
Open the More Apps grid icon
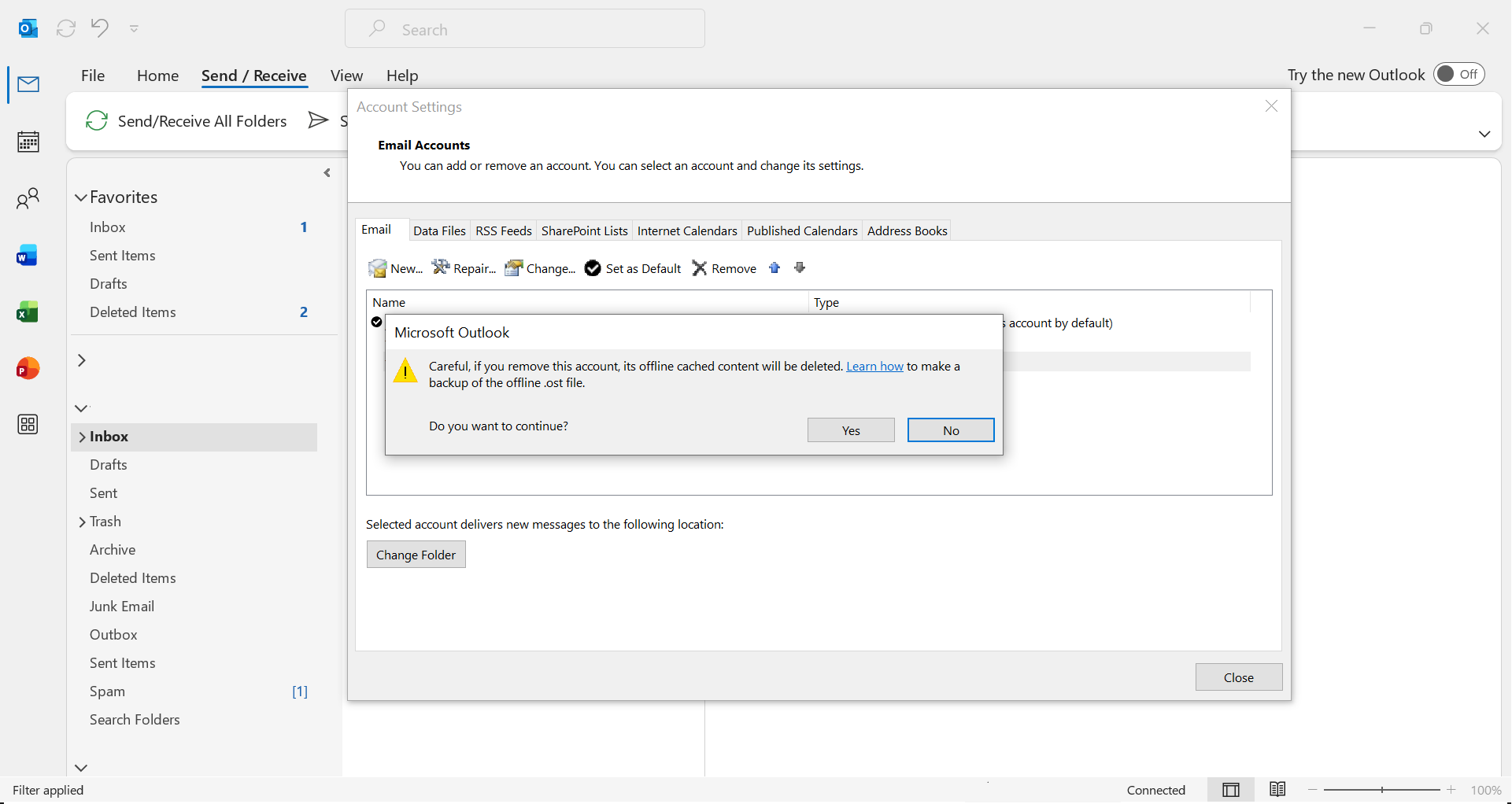point(28,425)
